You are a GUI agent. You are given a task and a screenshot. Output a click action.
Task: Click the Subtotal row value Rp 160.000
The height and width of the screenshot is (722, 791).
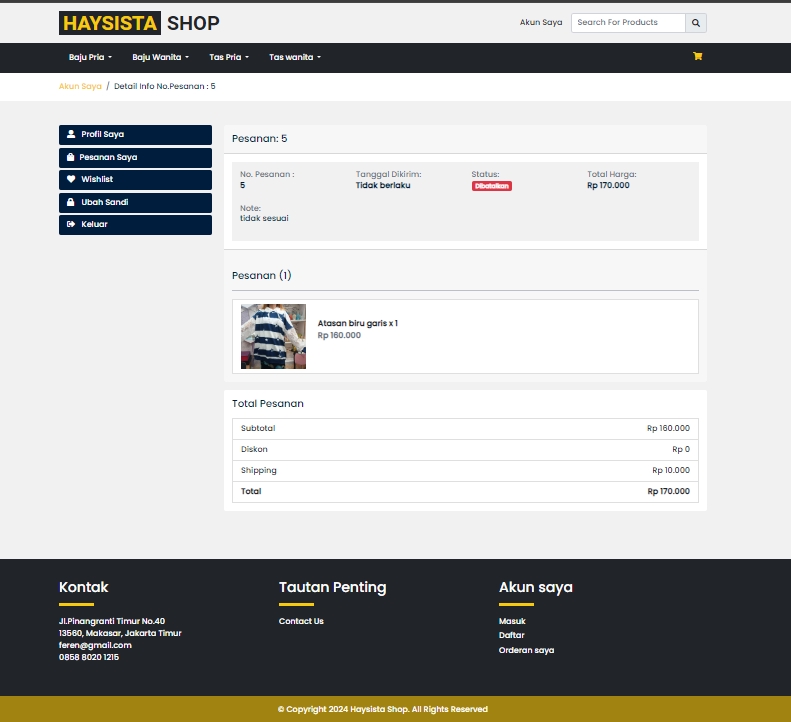(x=668, y=428)
